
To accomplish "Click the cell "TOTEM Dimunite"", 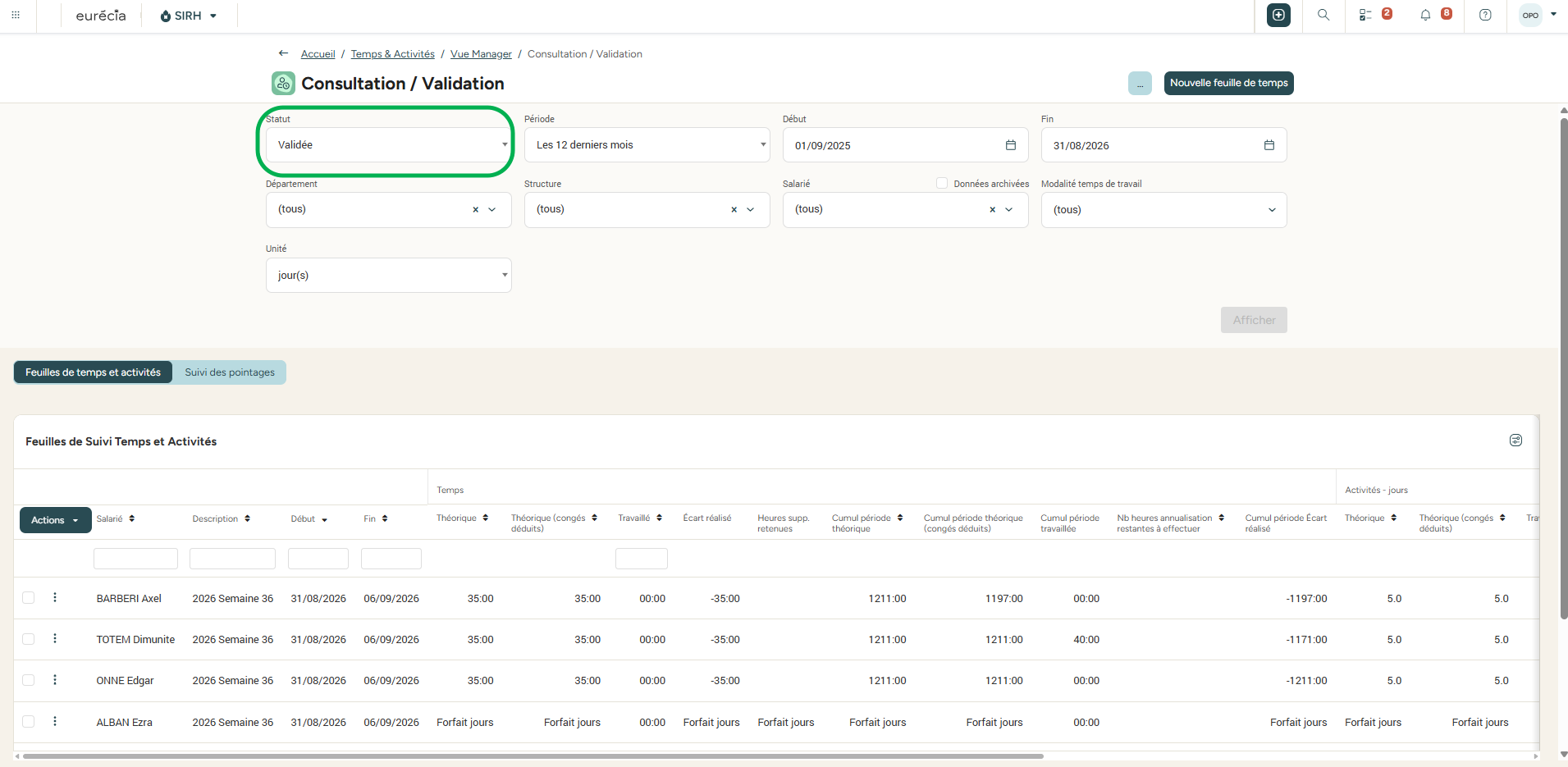I will pos(135,640).
